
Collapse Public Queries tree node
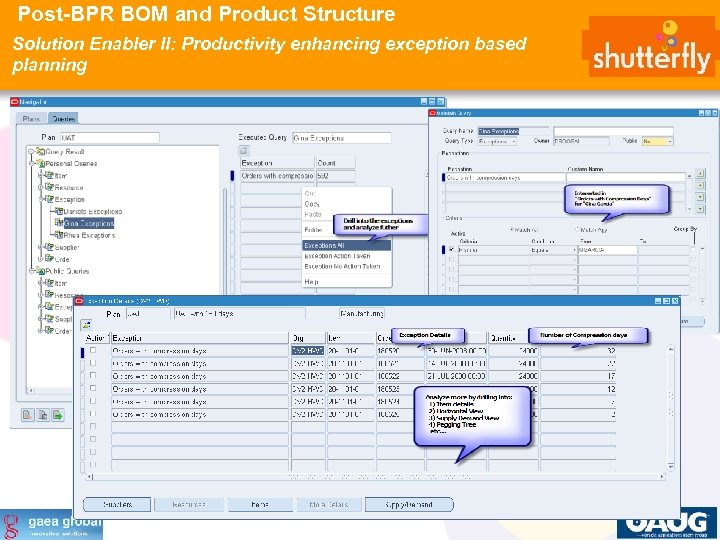(x=31, y=271)
